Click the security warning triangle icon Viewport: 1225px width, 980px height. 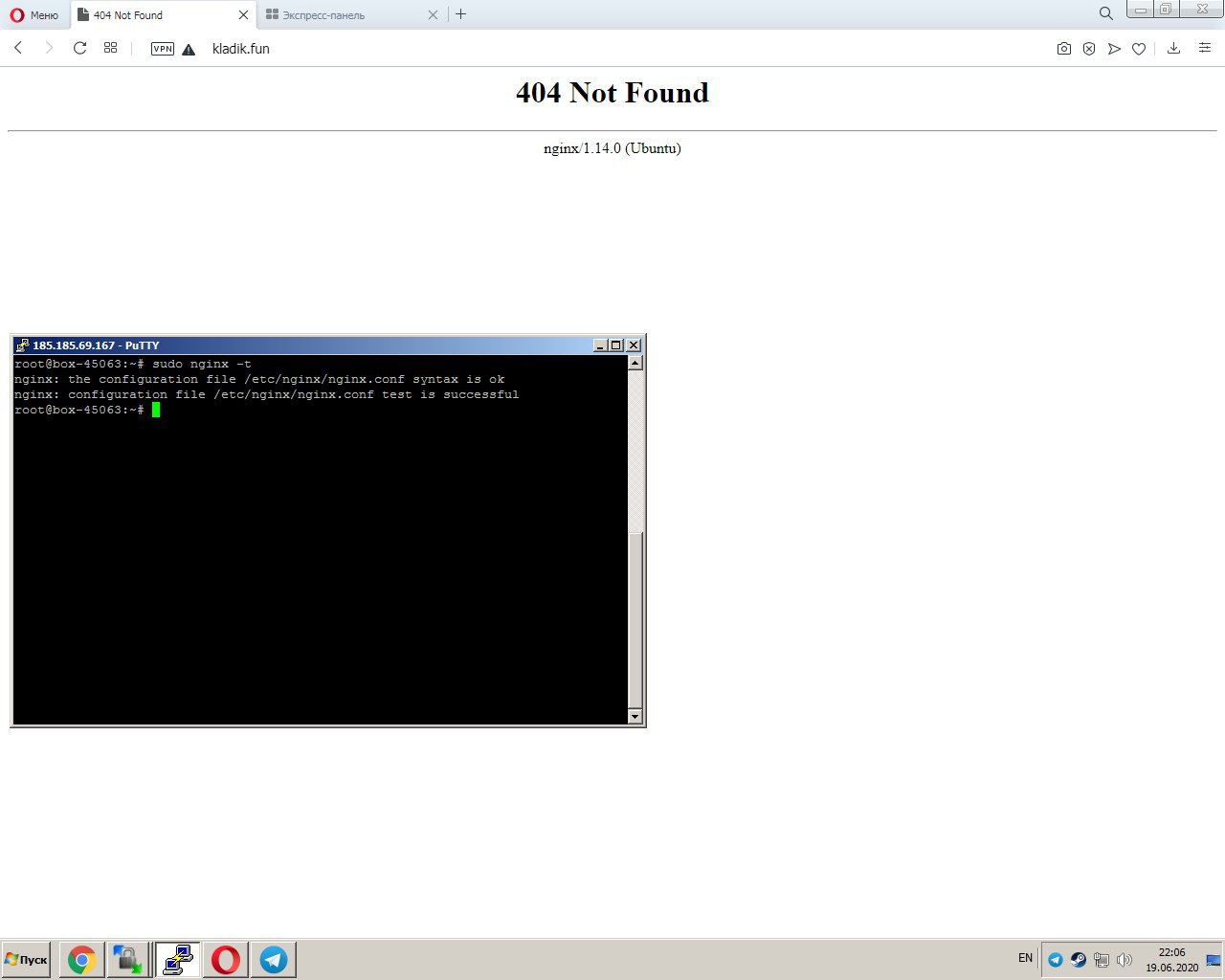click(x=189, y=49)
